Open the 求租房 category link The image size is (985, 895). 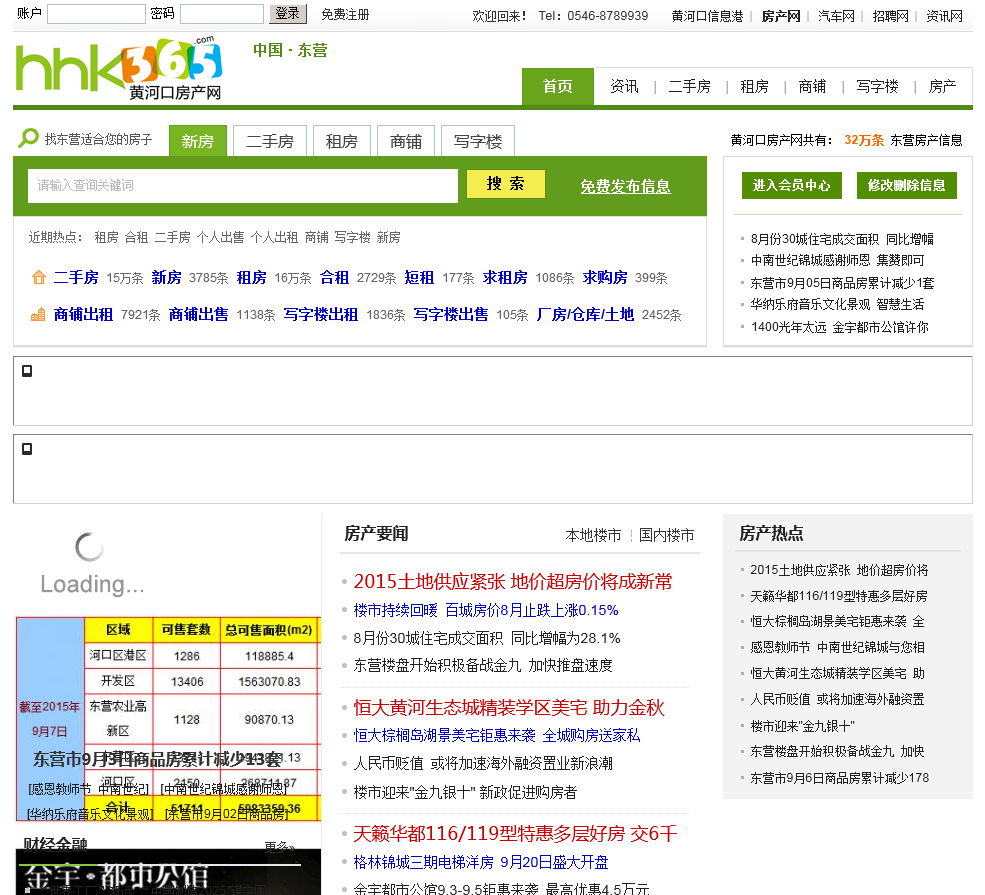[505, 278]
